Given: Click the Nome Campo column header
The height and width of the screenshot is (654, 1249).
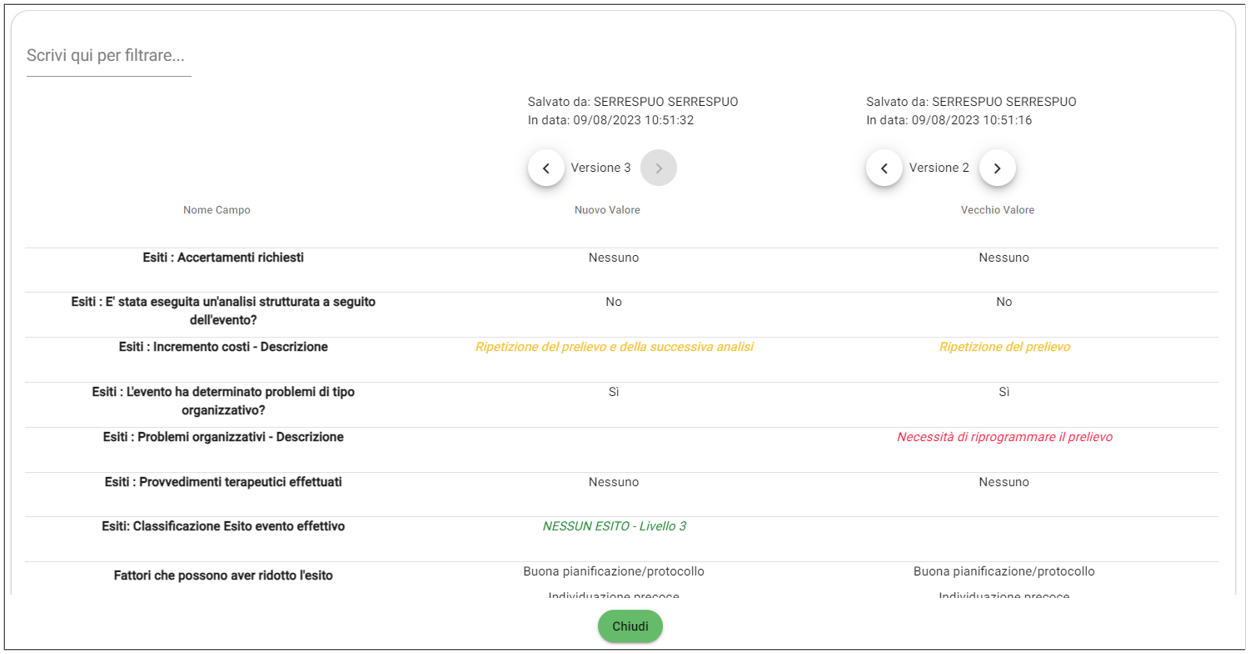Looking at the screenshot, I should tap(216, 210).
